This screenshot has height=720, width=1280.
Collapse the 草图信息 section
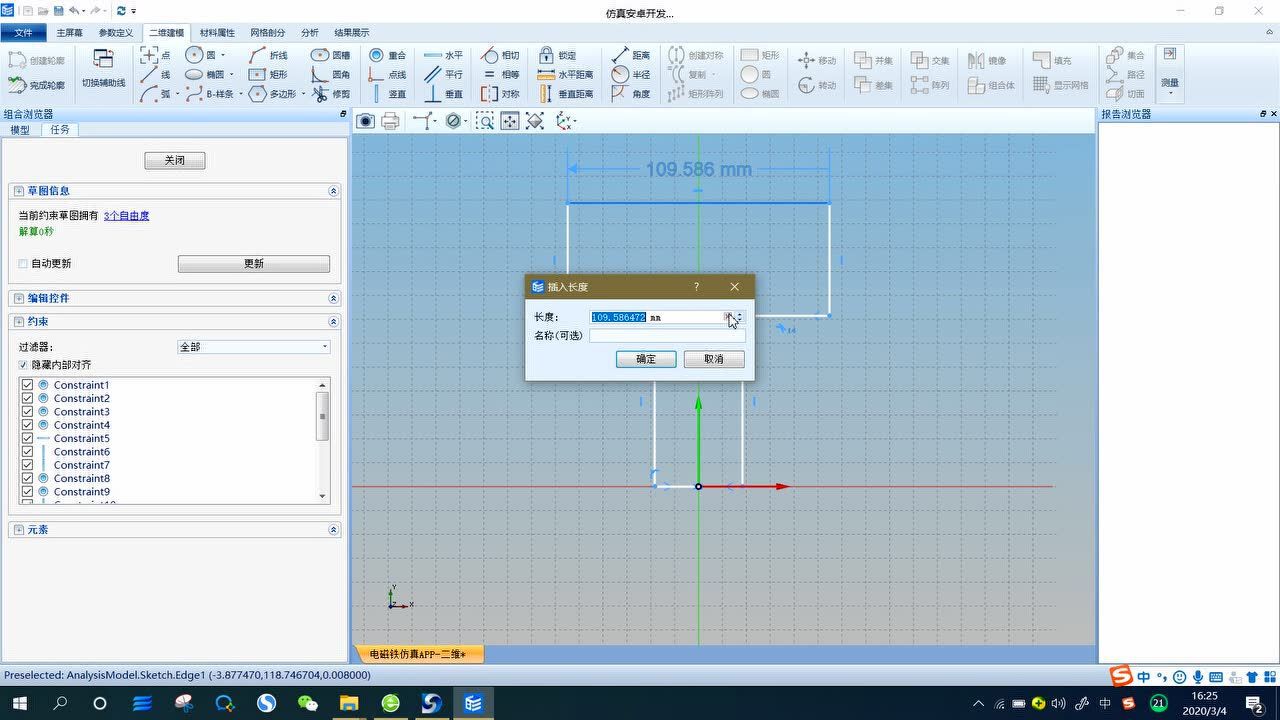click(x=333, y=191)
